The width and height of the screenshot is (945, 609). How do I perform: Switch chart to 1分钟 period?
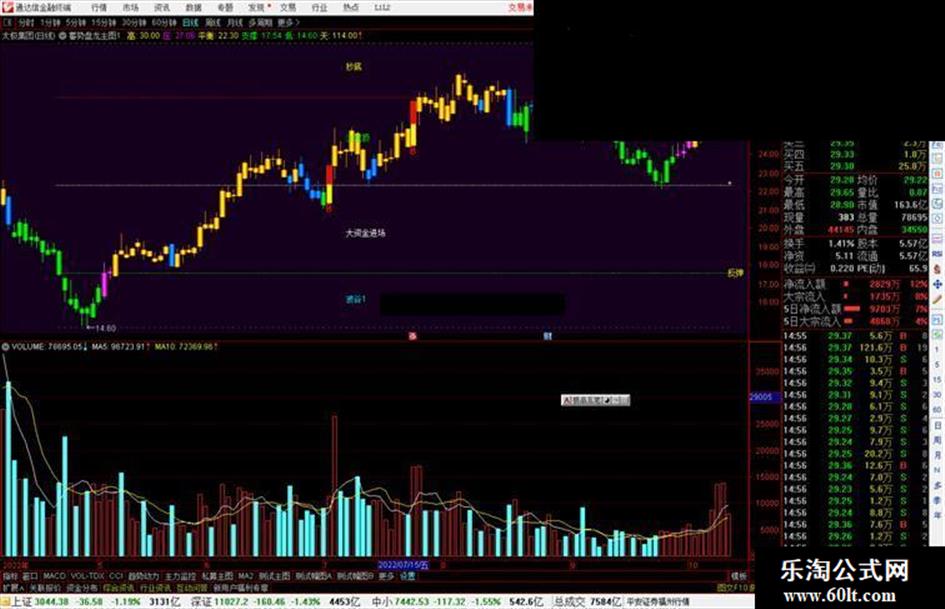(50, 22)
